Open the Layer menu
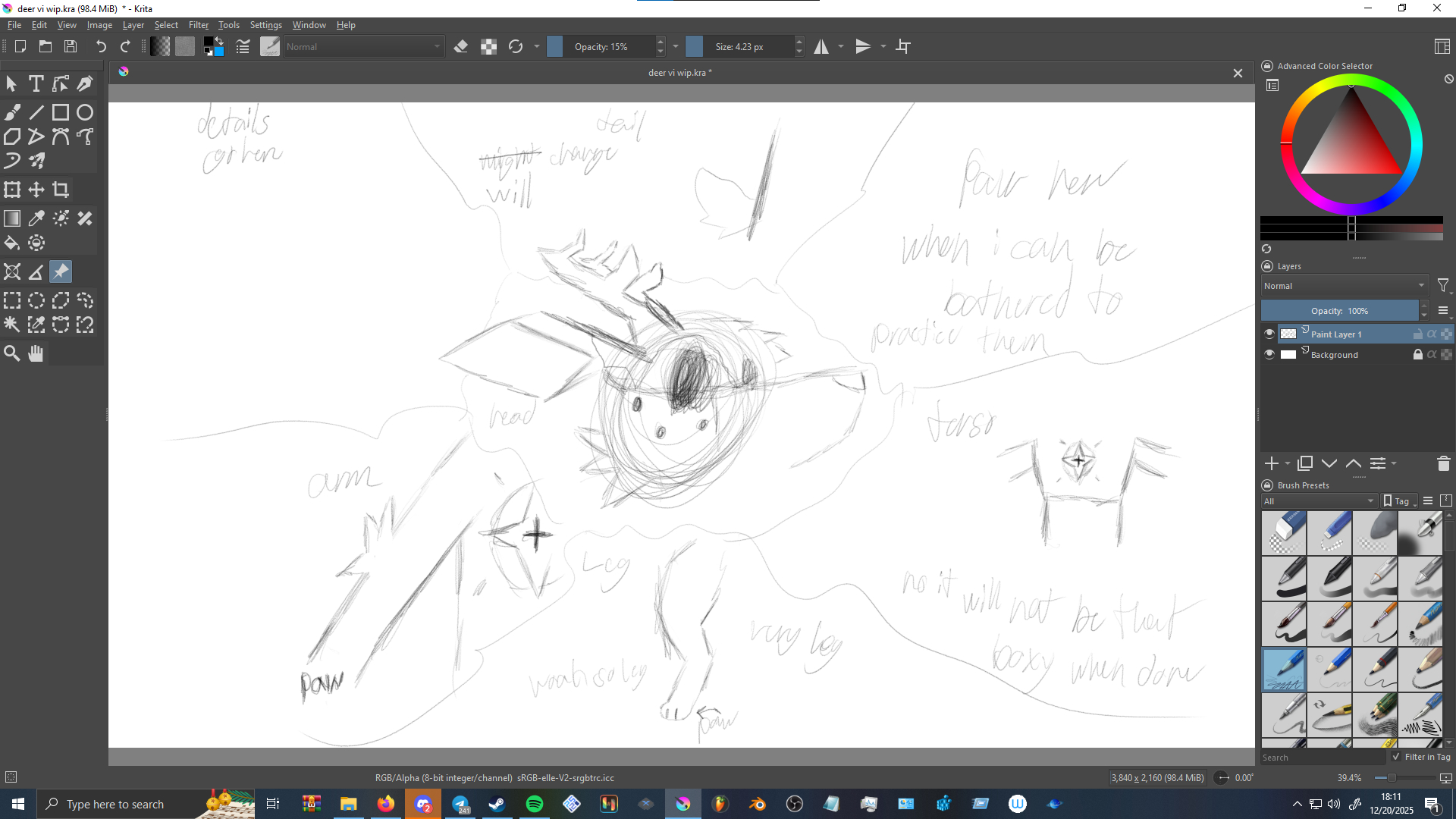The width and height of the screenshot is (1456, 819). pos(133,25)
